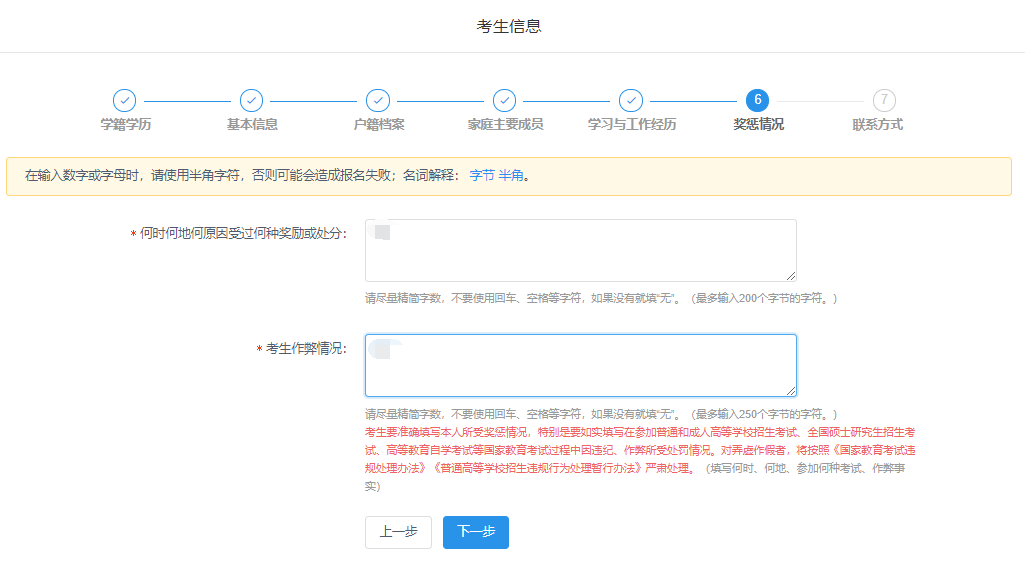Open the 半角 explanation link
The height and width of the screenshot is (564, 1025).
point(511,176)
